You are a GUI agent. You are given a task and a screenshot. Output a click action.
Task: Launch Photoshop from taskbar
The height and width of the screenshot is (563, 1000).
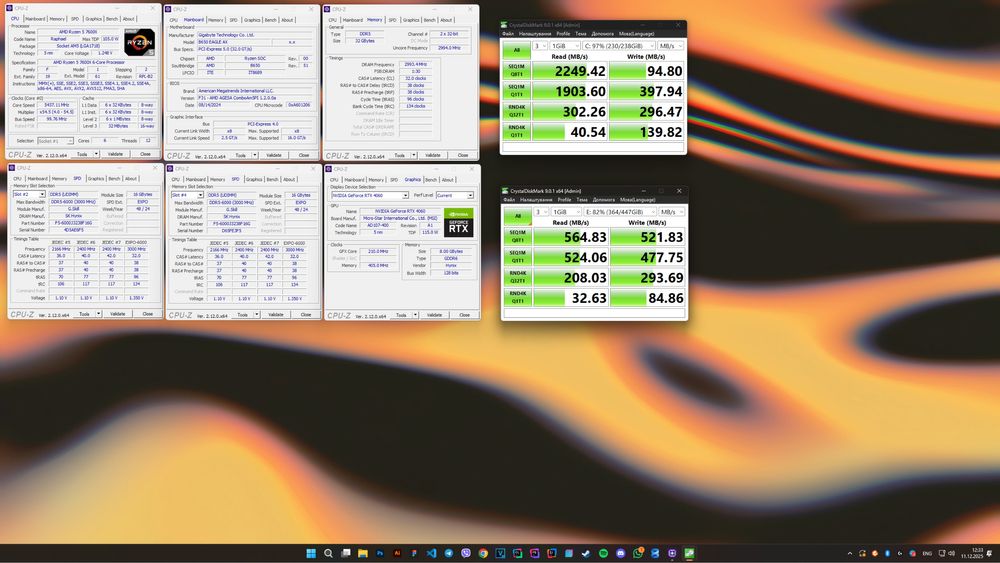[x=380, y=553]
